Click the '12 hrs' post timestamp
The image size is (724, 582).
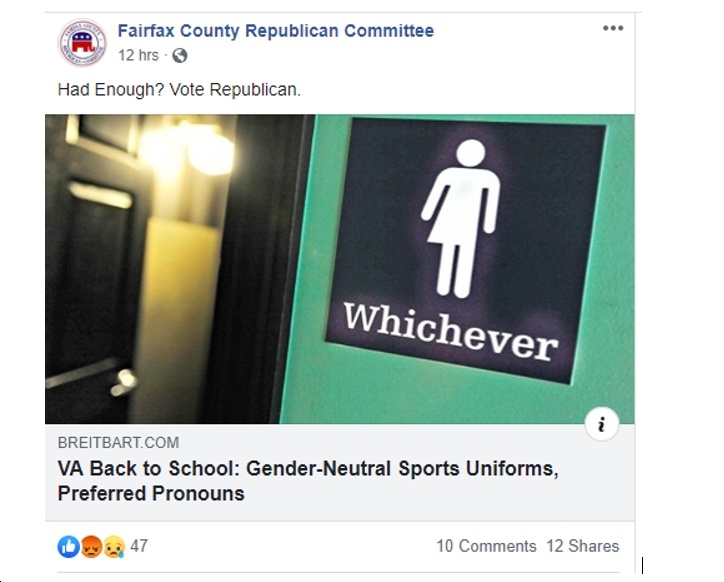click(138, 55)
